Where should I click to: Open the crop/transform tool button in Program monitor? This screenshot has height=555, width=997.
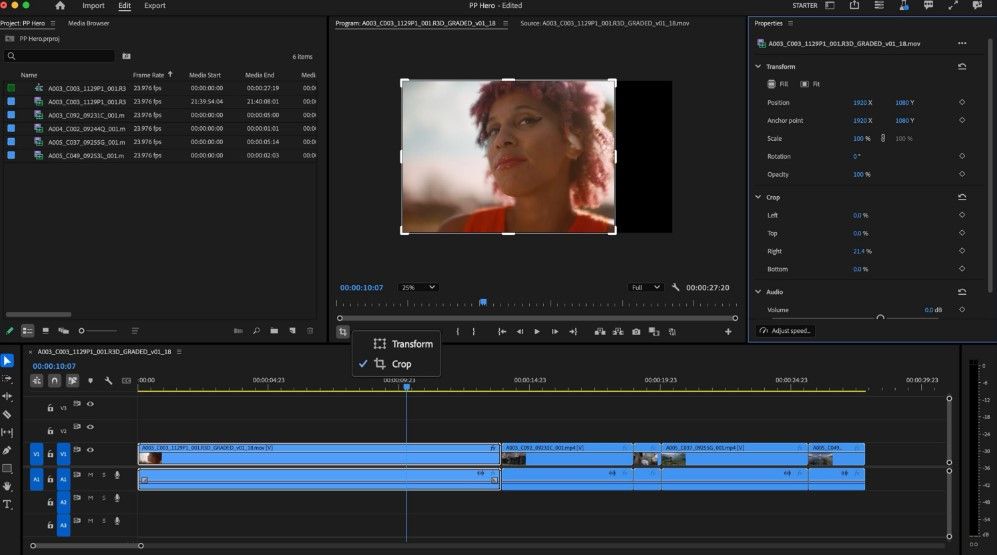pyautogui.click(x=343, y=332)
